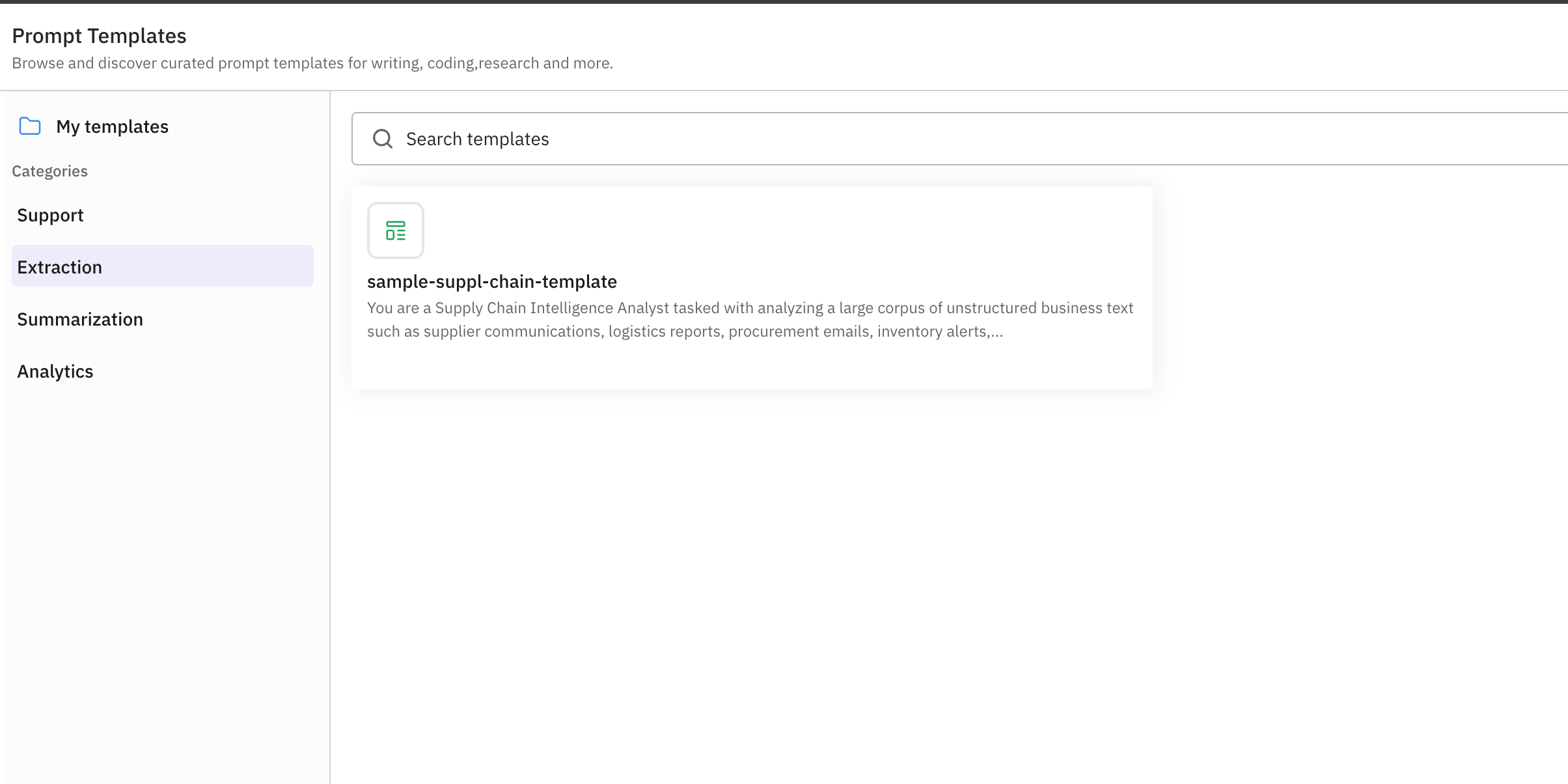1568x784 pixels.
Task: Select My templates in the sidebar
Action: 111,126
